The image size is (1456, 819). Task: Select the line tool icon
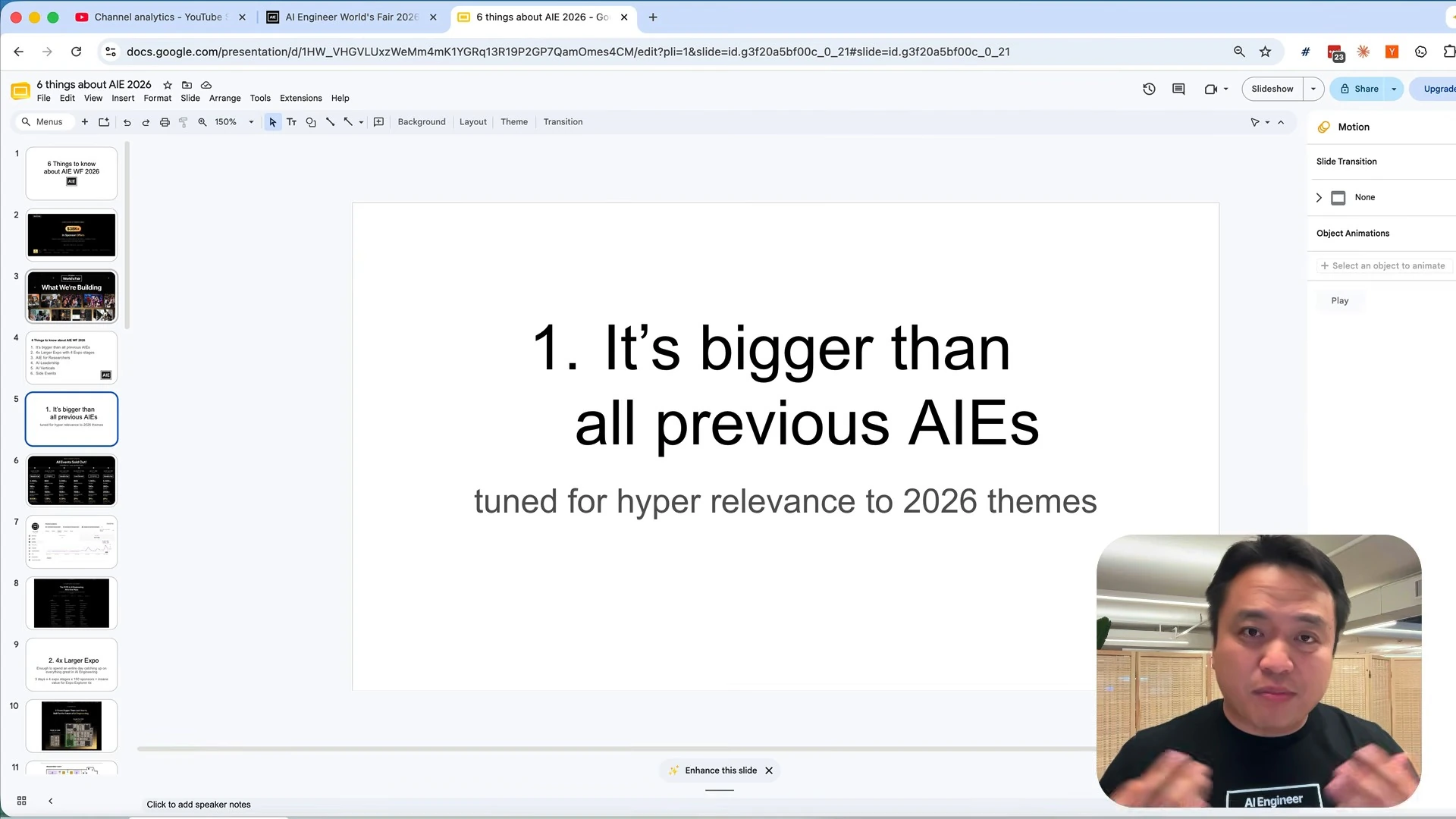[330, 122]
